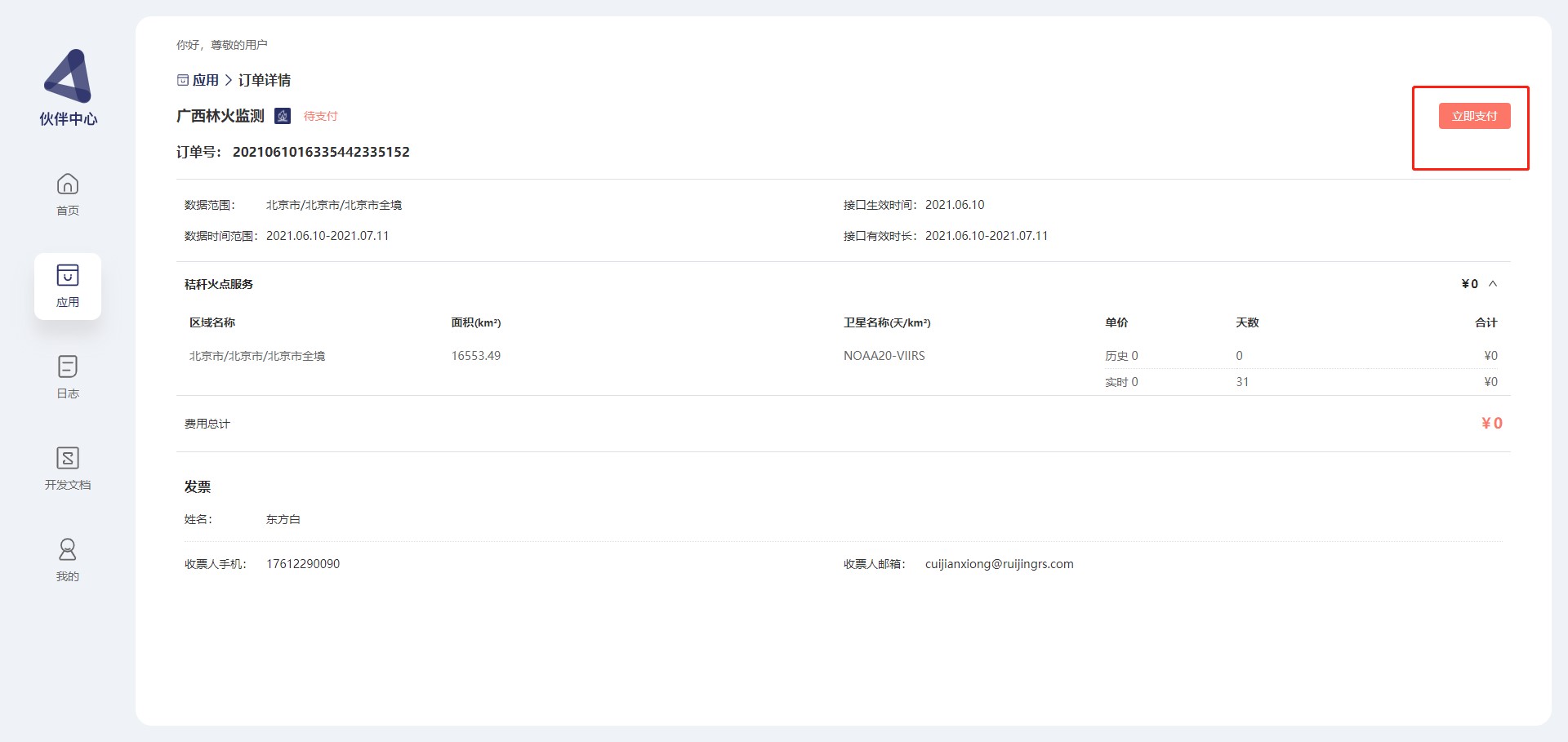Screen dimensions: 1568x742
Task: Click data range 北京市/北京市/北京市全境 value
Action: coord(334,205)
